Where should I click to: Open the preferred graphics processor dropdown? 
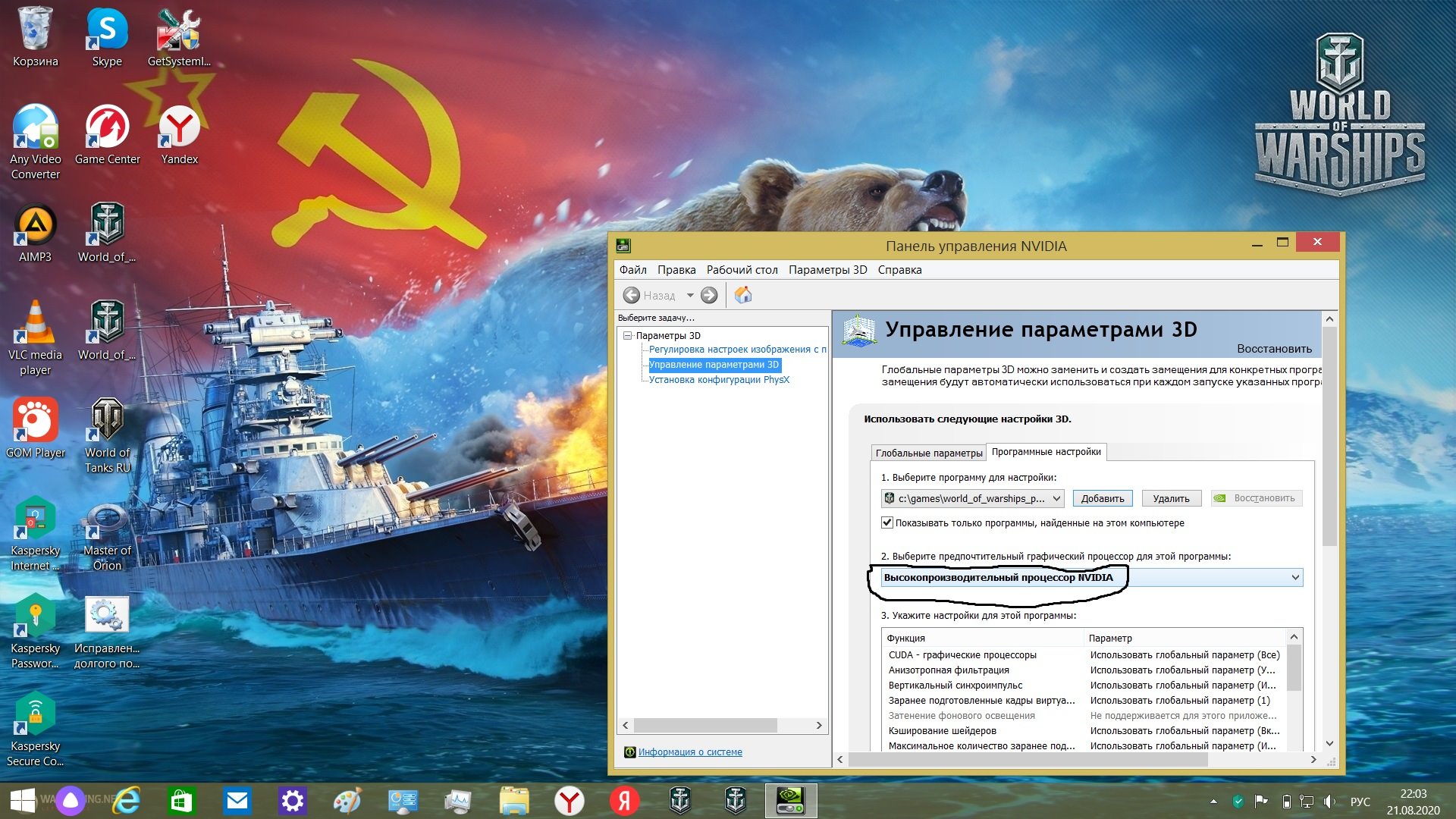coord(1091,578)
